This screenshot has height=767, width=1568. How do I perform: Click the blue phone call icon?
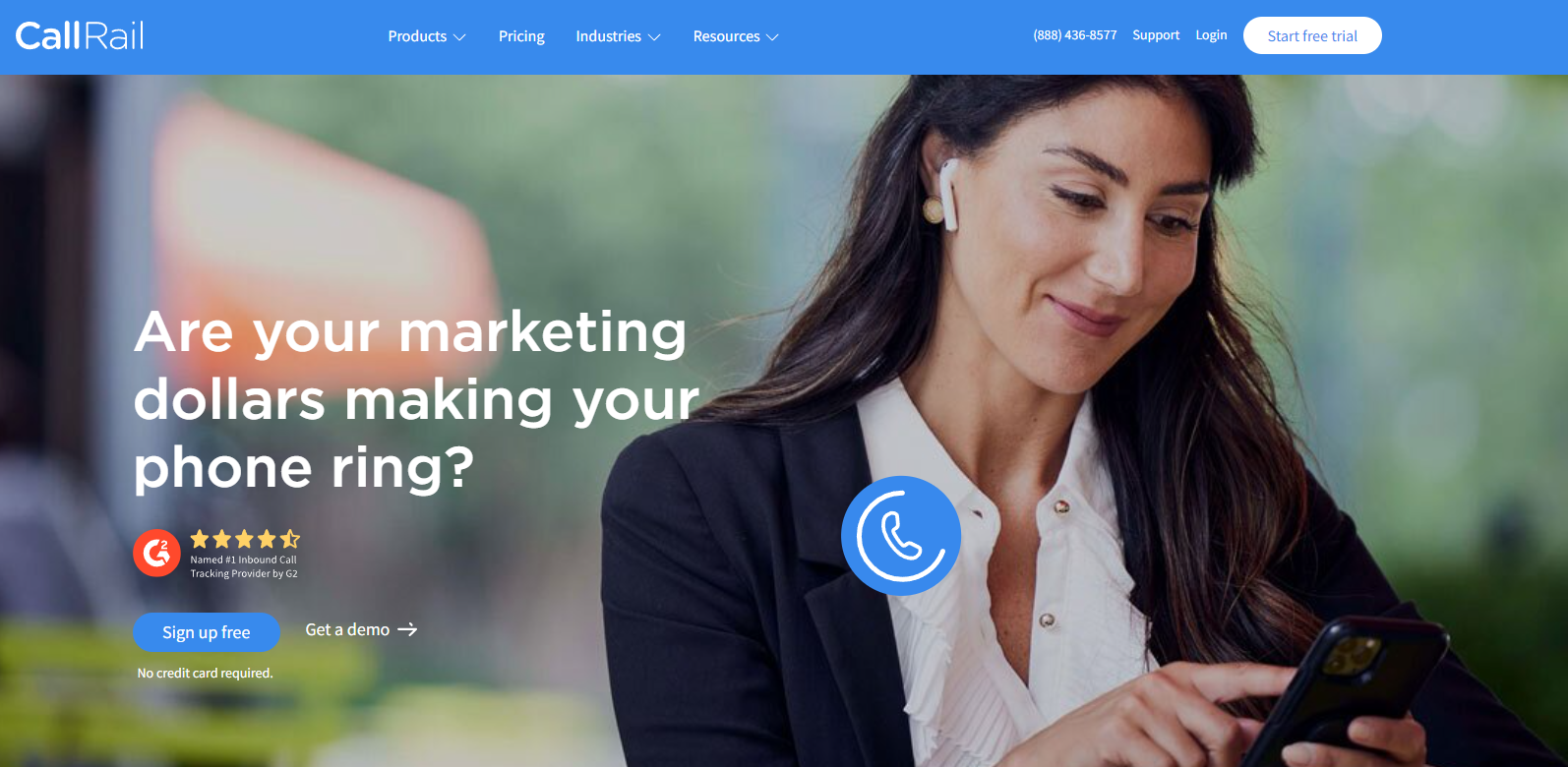pyautogui.click(x=901, y=536)
